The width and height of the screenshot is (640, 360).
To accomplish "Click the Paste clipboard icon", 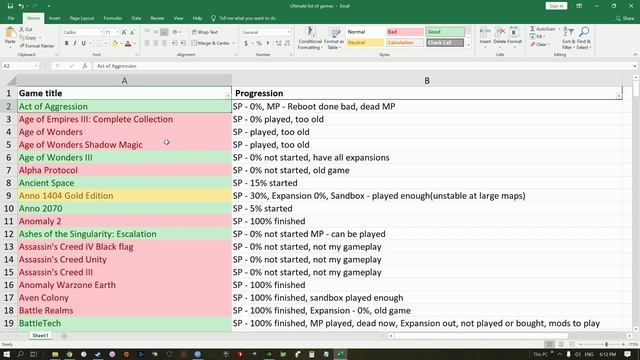I will click(x=10, y=33).
